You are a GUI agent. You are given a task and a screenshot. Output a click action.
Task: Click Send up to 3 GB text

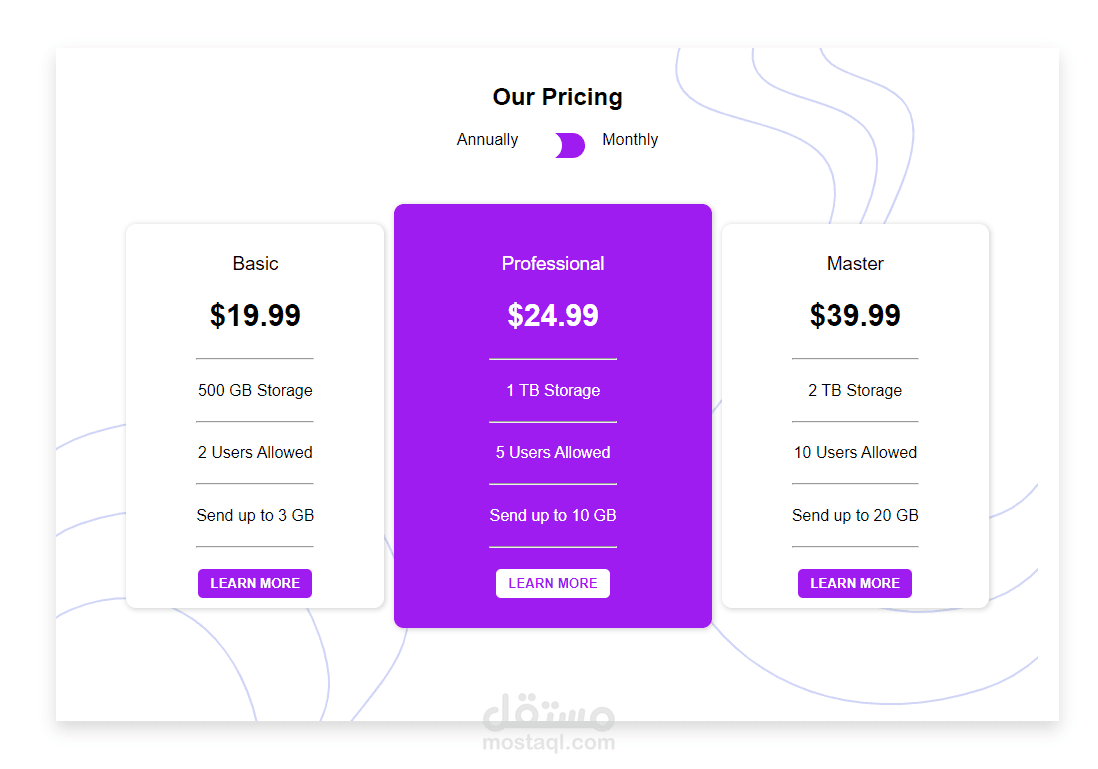pos(255,516)
